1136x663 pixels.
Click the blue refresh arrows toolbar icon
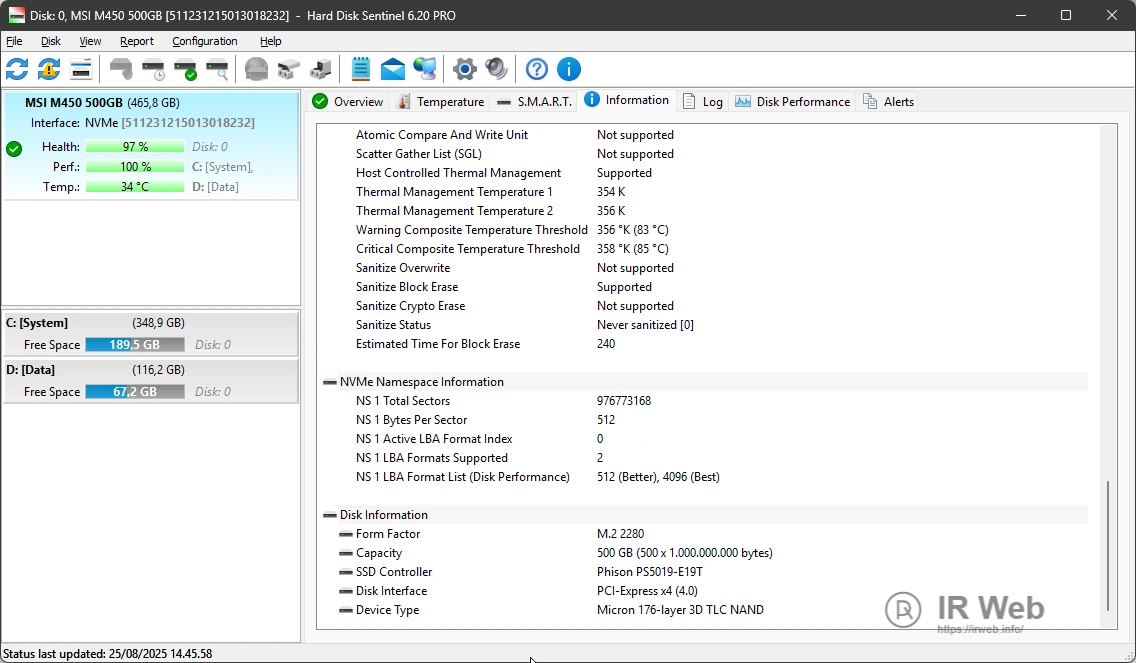17,69
